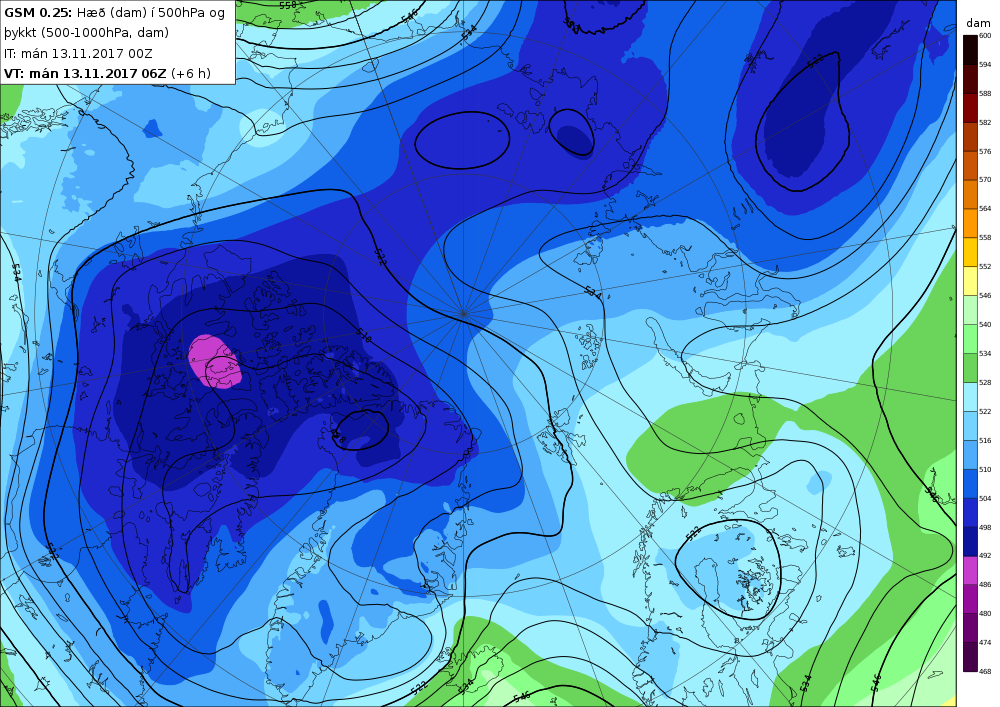This screenshot has height=707, width=1000.
Task: Click the 'IT: mán 13.11.2017 00Z' line
Action: pos(78,54)
